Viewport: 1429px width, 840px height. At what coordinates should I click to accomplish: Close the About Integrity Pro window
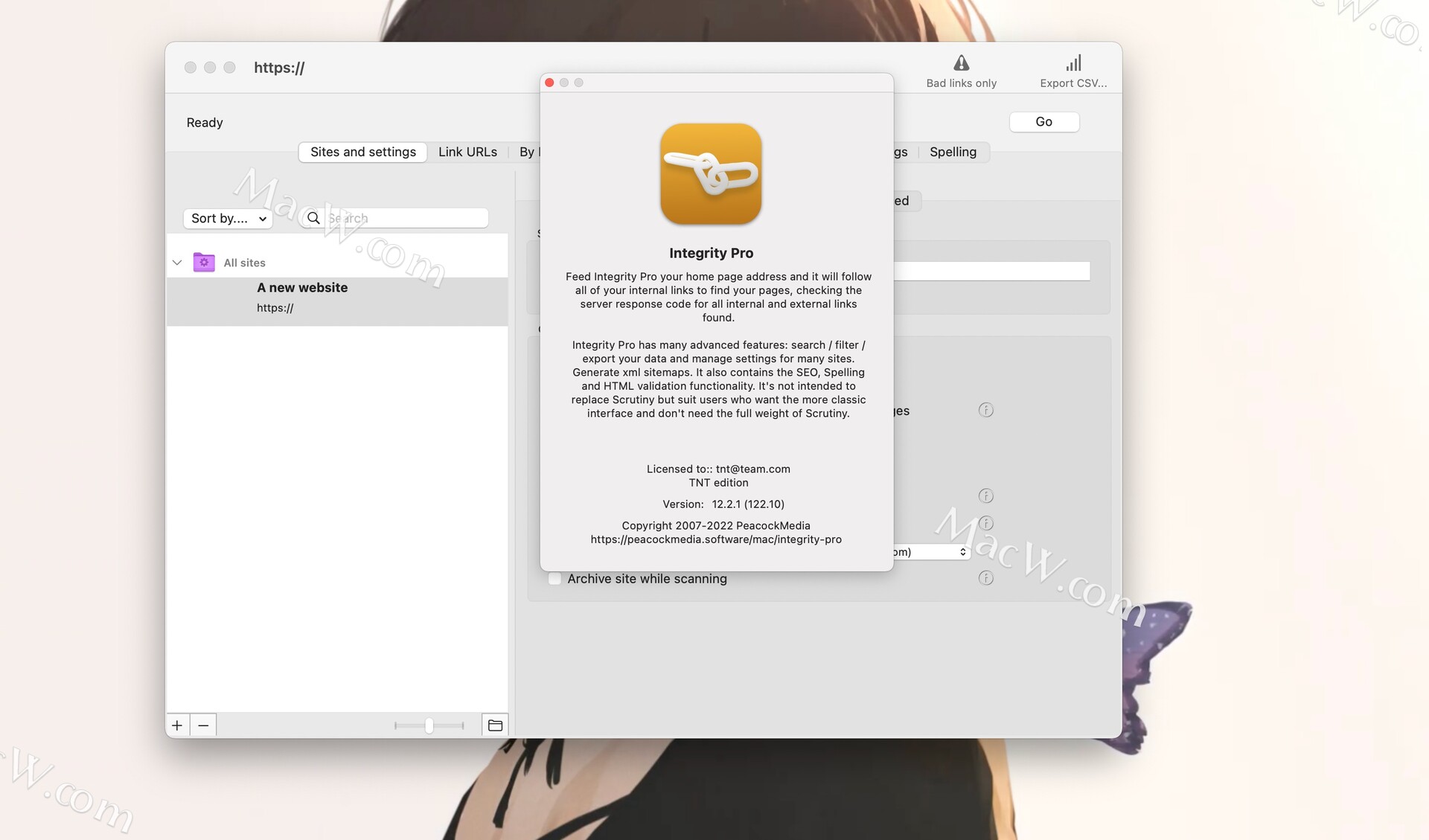[x=549, y=83]
